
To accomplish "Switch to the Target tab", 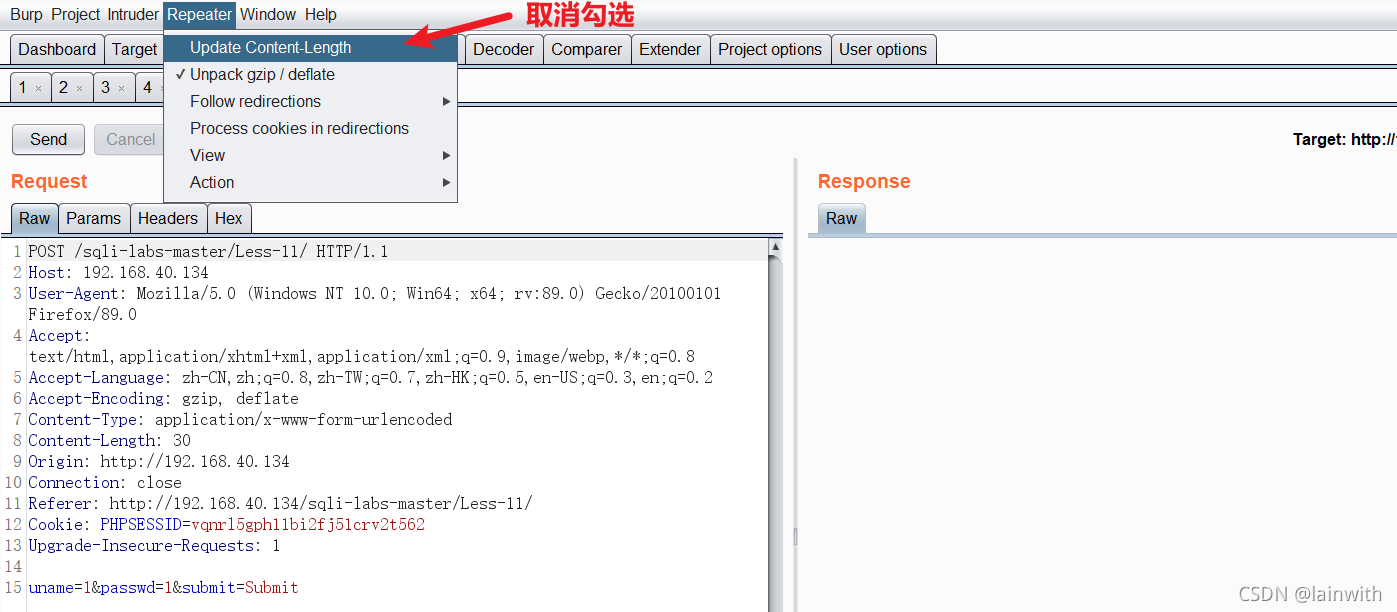I will (134, 50).
